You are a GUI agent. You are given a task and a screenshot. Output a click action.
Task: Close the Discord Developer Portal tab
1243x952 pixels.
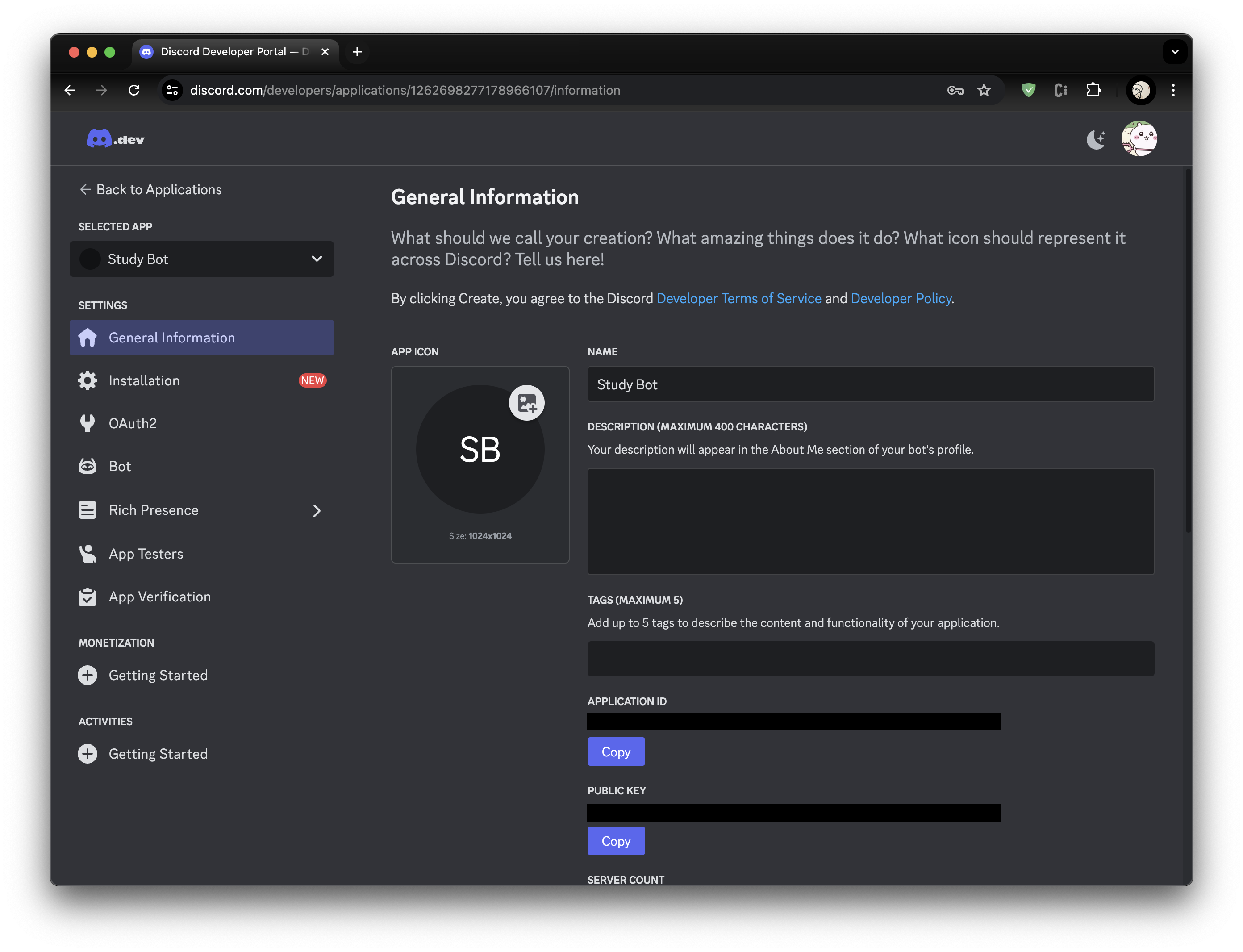coord(325,52)
